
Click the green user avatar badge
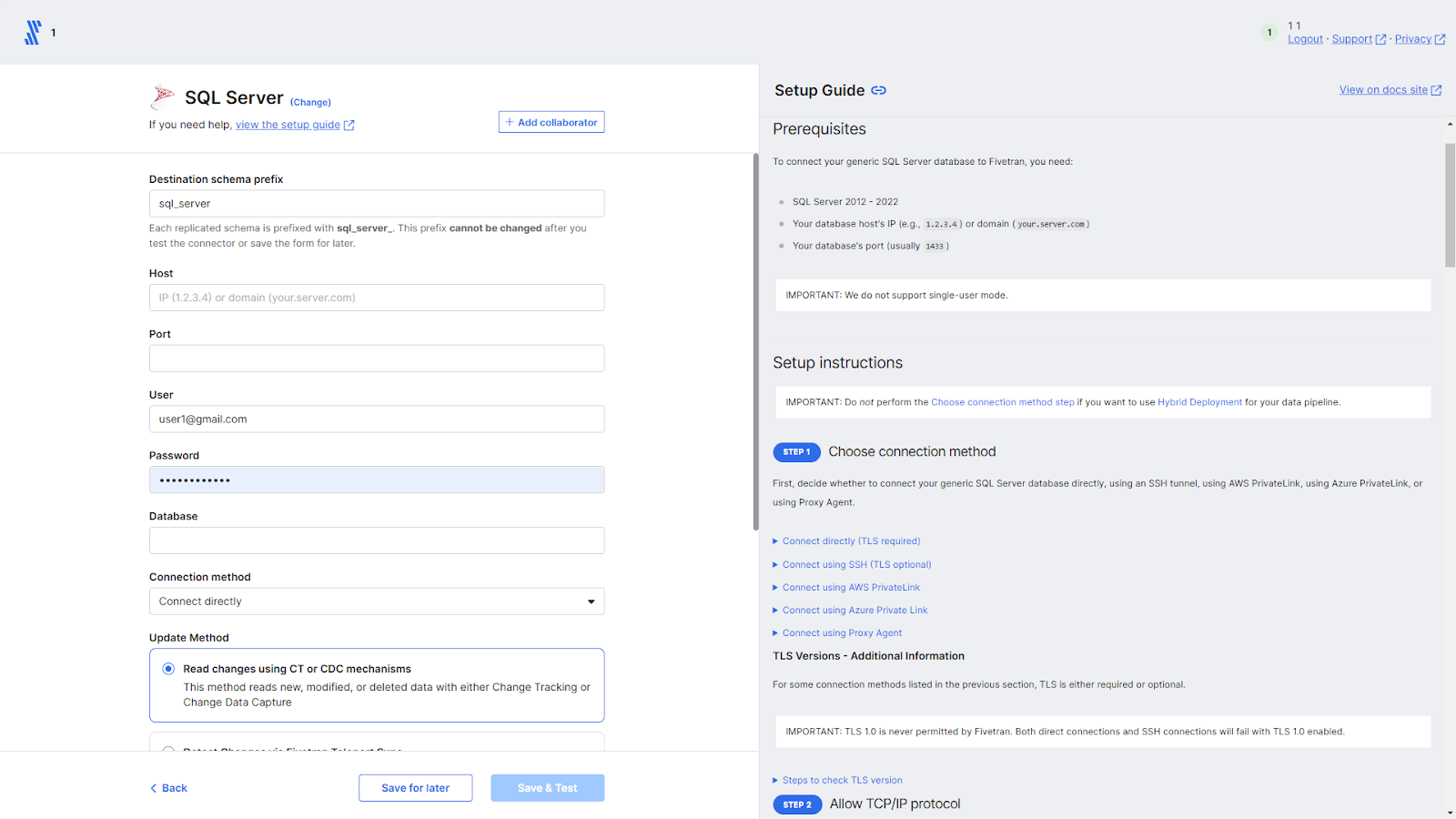pos(1269,33)
